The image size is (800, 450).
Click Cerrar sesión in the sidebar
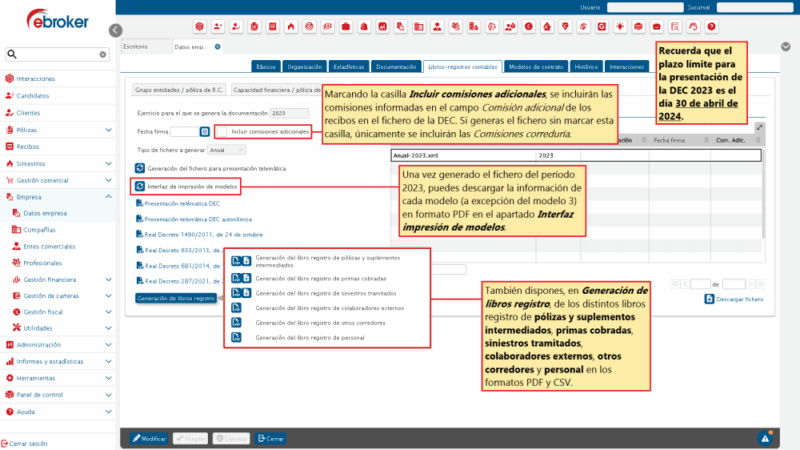(24, 443)
